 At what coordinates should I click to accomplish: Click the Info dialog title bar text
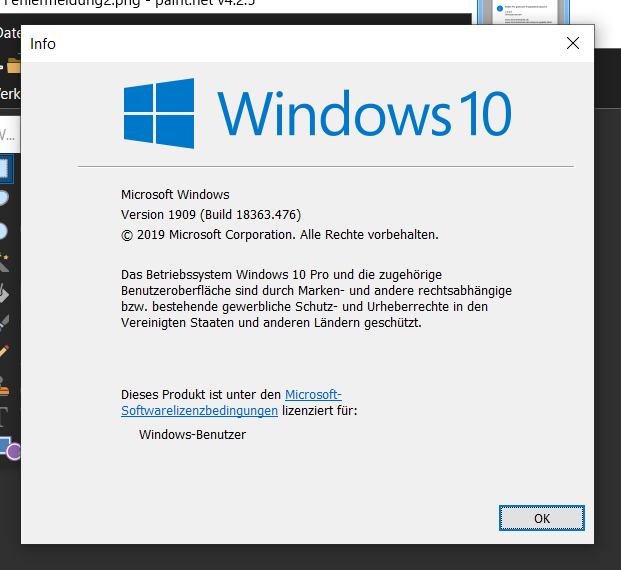coord(43,44)
